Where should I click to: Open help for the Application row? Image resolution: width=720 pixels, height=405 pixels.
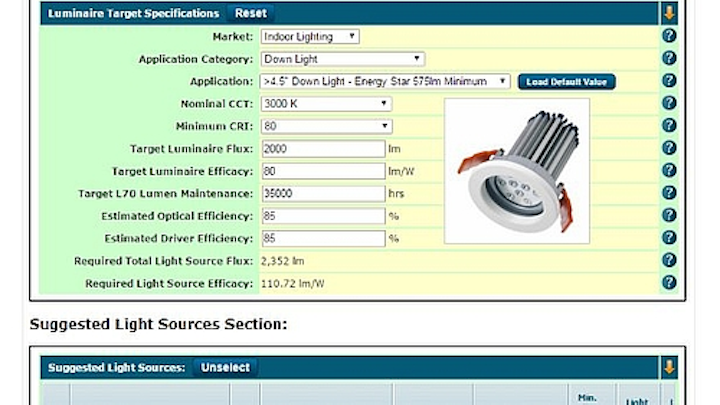pyautogui.click(x=669, y=80)
